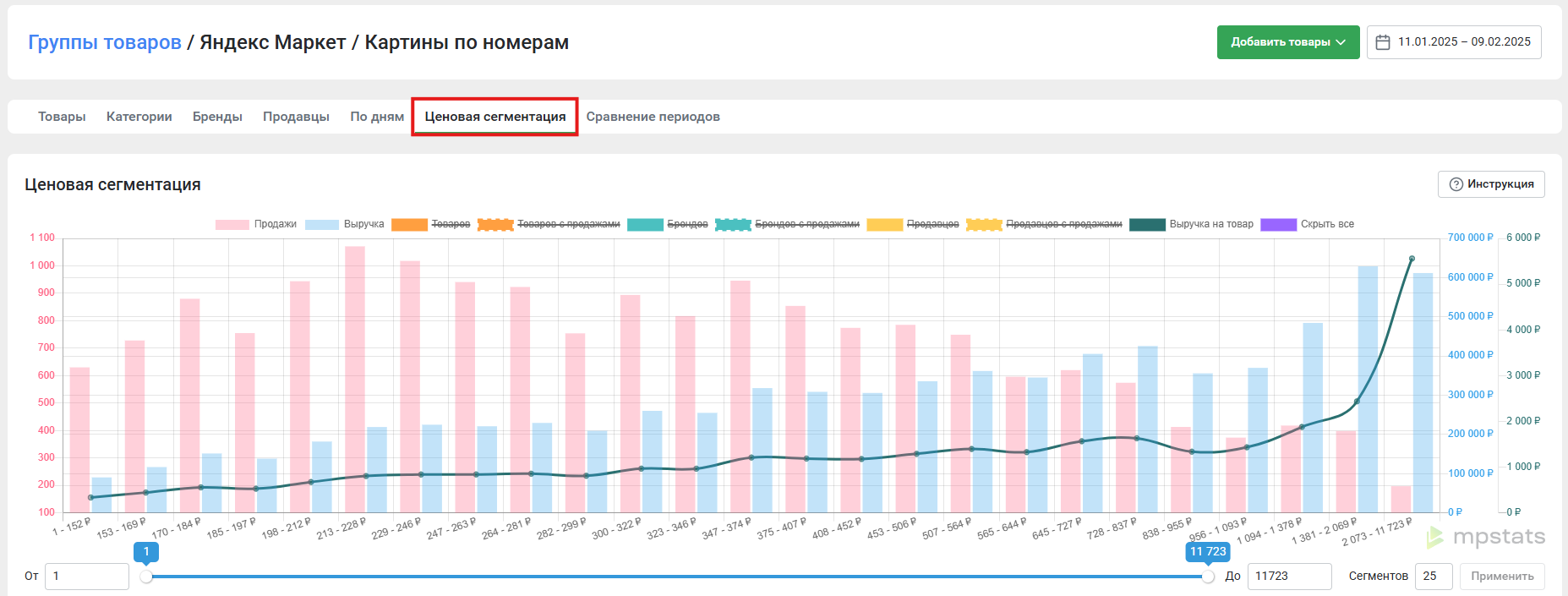Image resolution: width=1568 pixels, height=596 pixels.
Task: Click the Инструкция button
Action: click(1491, 184)
